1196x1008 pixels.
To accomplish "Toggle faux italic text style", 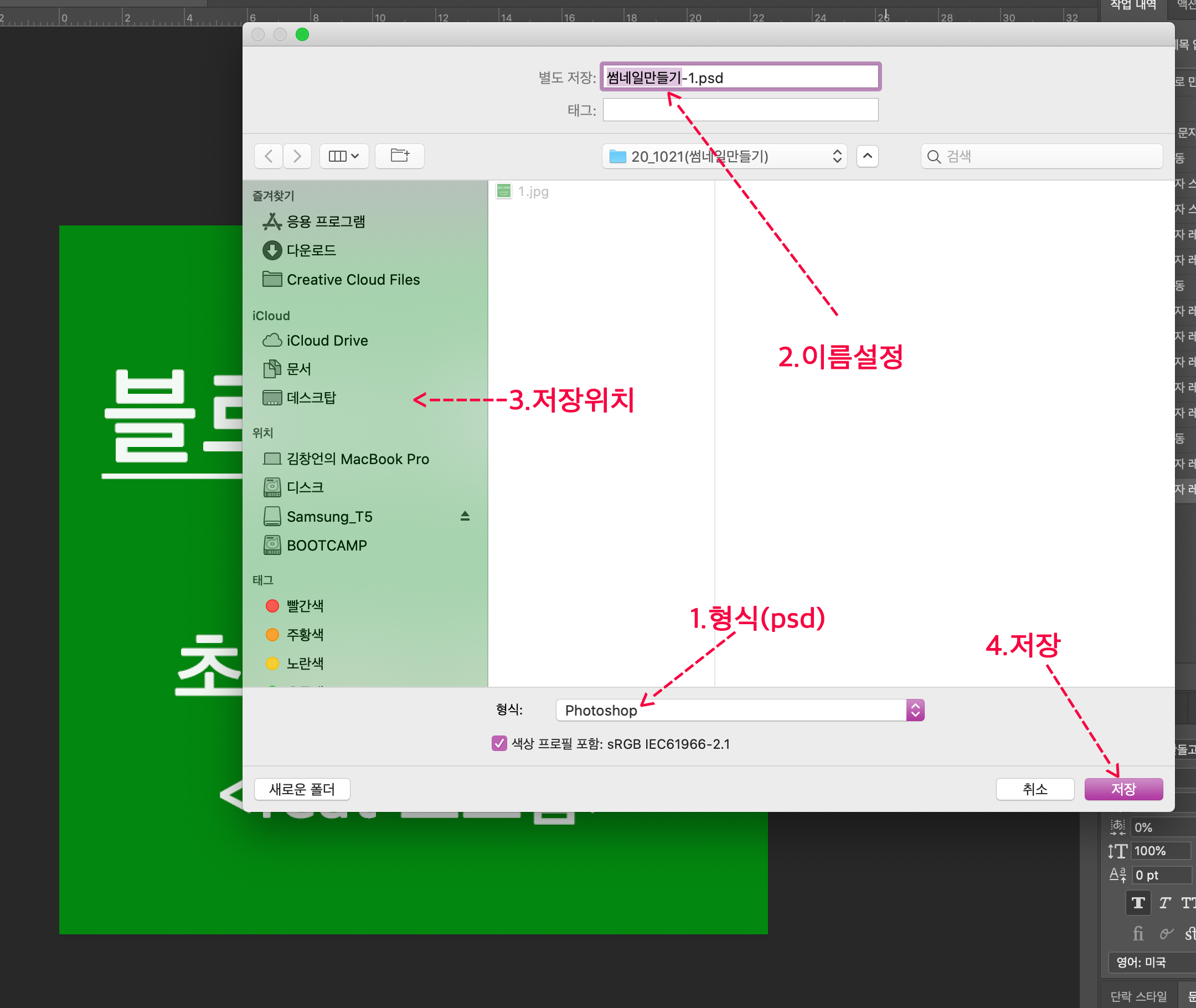I will tap(1164, 903).
